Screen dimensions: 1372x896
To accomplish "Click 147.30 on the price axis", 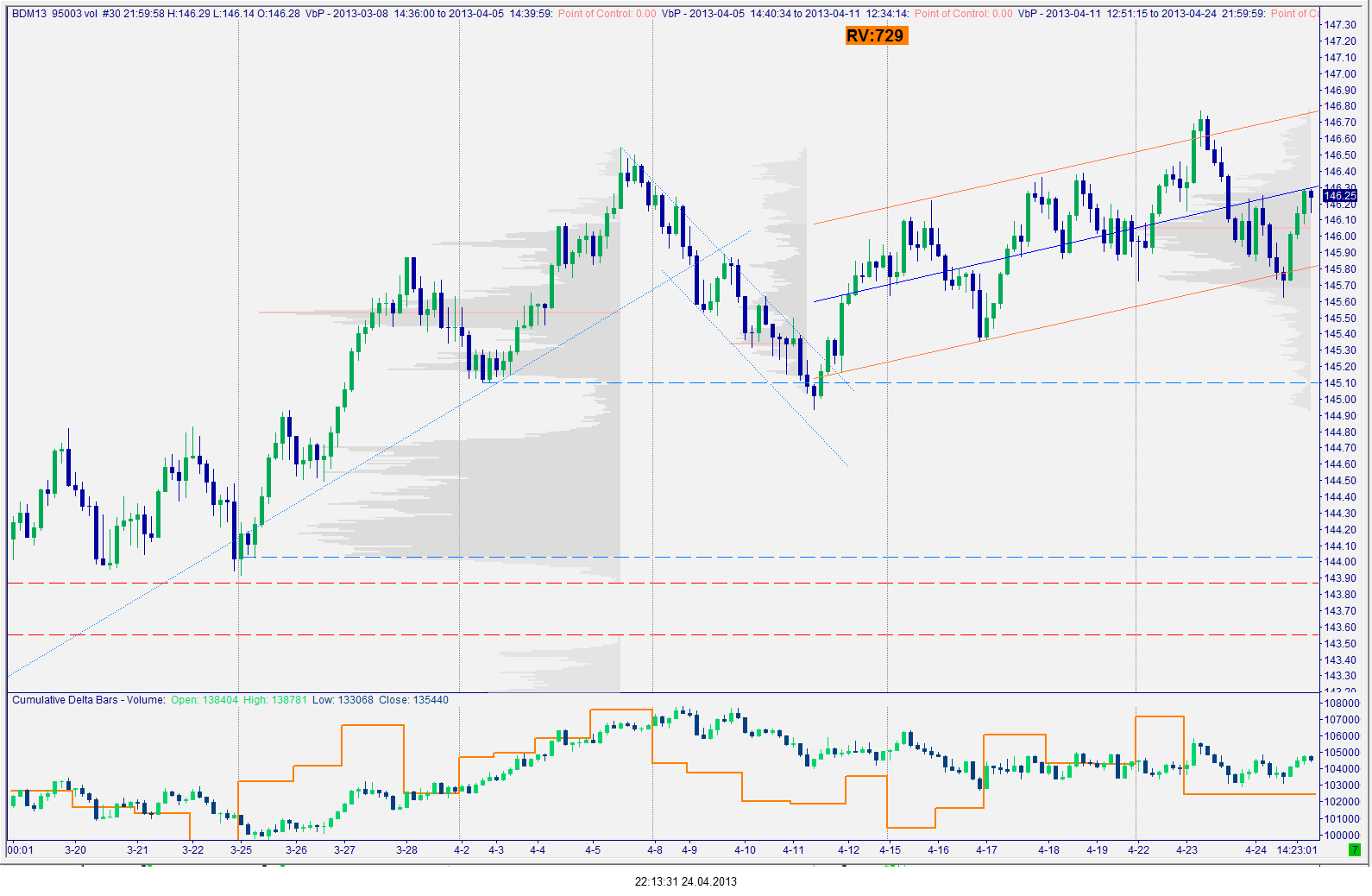I will coord(1340,25).
